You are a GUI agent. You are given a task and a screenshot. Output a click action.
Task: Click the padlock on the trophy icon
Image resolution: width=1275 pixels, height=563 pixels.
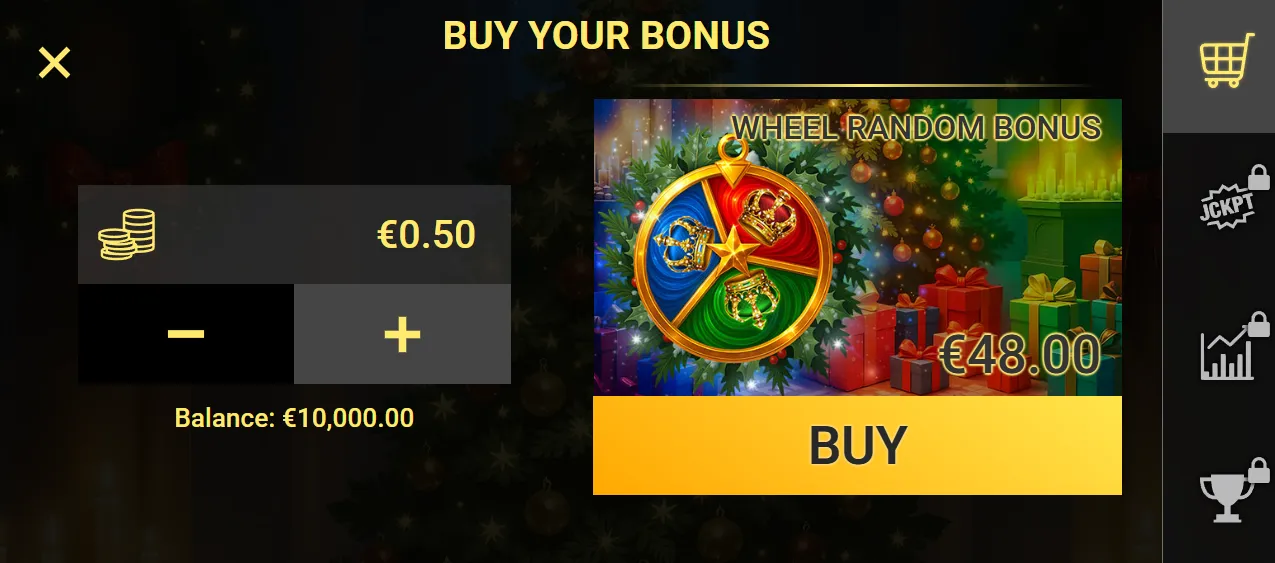click(1259, 469)
